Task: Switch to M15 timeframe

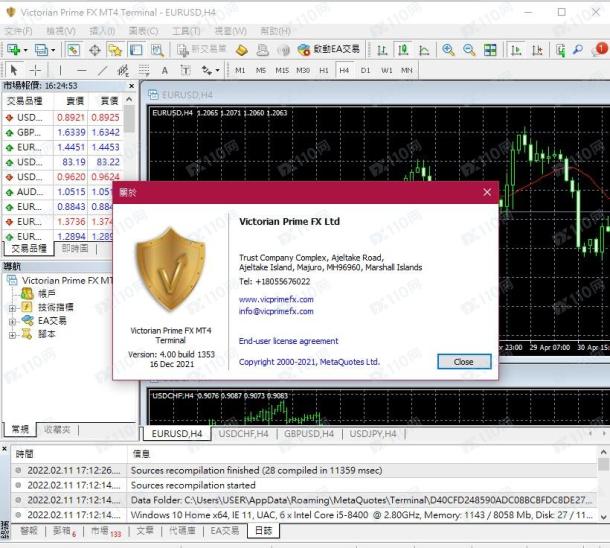Action: click(282, 70)
